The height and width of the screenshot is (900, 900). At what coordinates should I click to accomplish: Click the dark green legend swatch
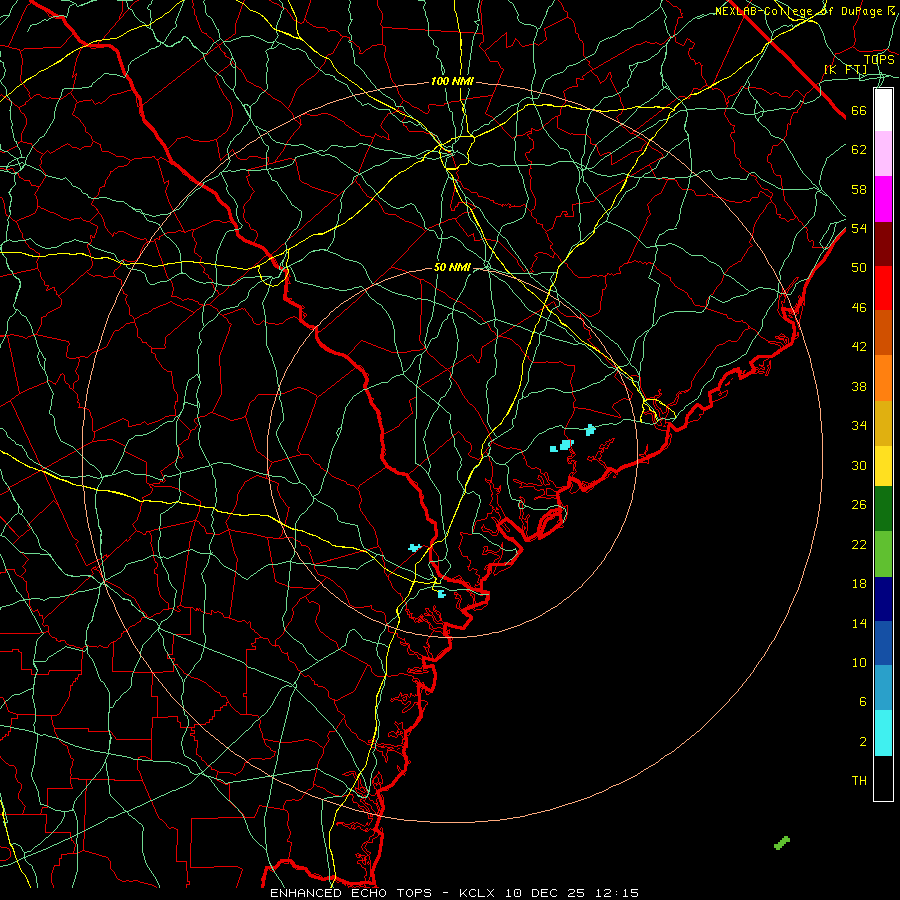(883, 509)
